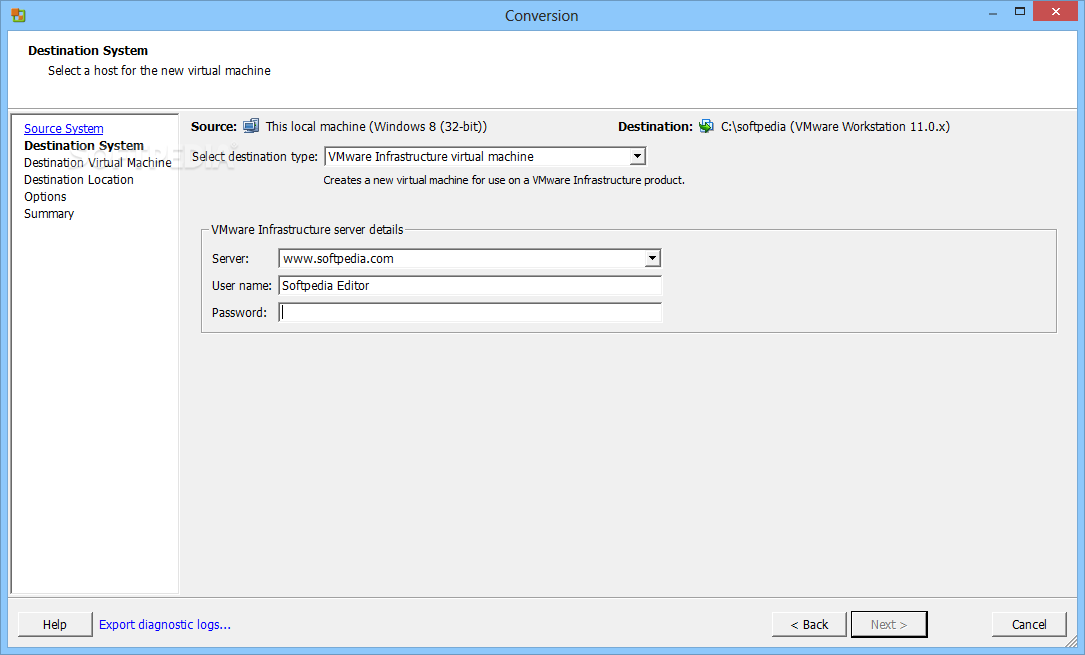Click the Next button
Viewport: 1085px width, 655px height.
(889, 625)
